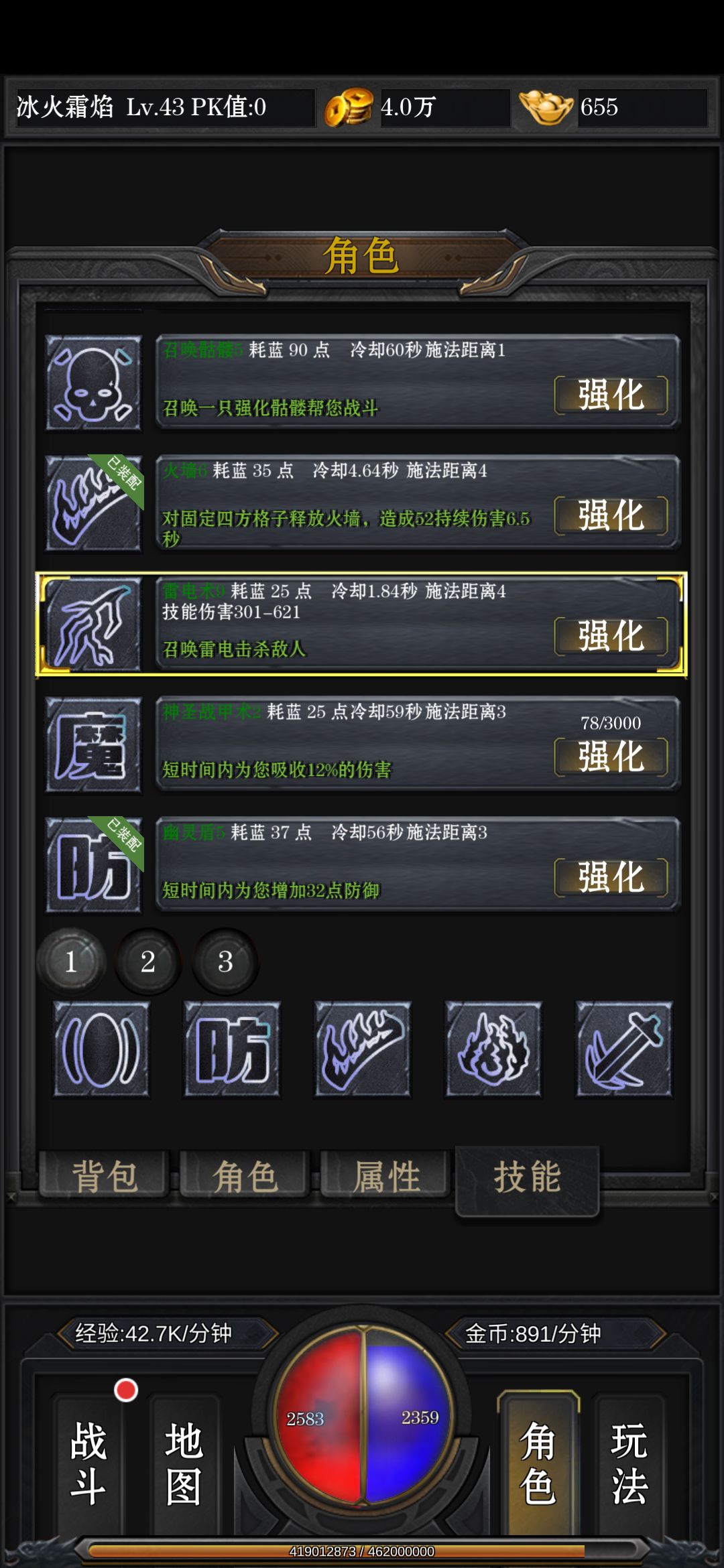The height and width of the screenshot is (1568, 724).
Task: Select the ghost shield 防 skill icon
Action: 93,865
